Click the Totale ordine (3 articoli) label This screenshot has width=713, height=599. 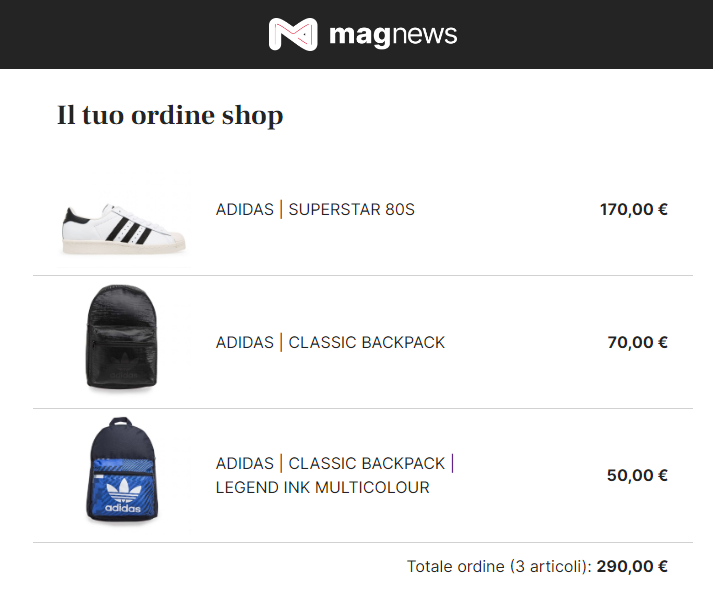coord(499,566)
